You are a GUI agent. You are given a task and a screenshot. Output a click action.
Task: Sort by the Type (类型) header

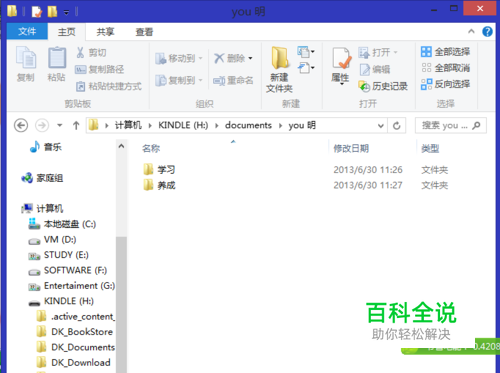coord(430,148)
